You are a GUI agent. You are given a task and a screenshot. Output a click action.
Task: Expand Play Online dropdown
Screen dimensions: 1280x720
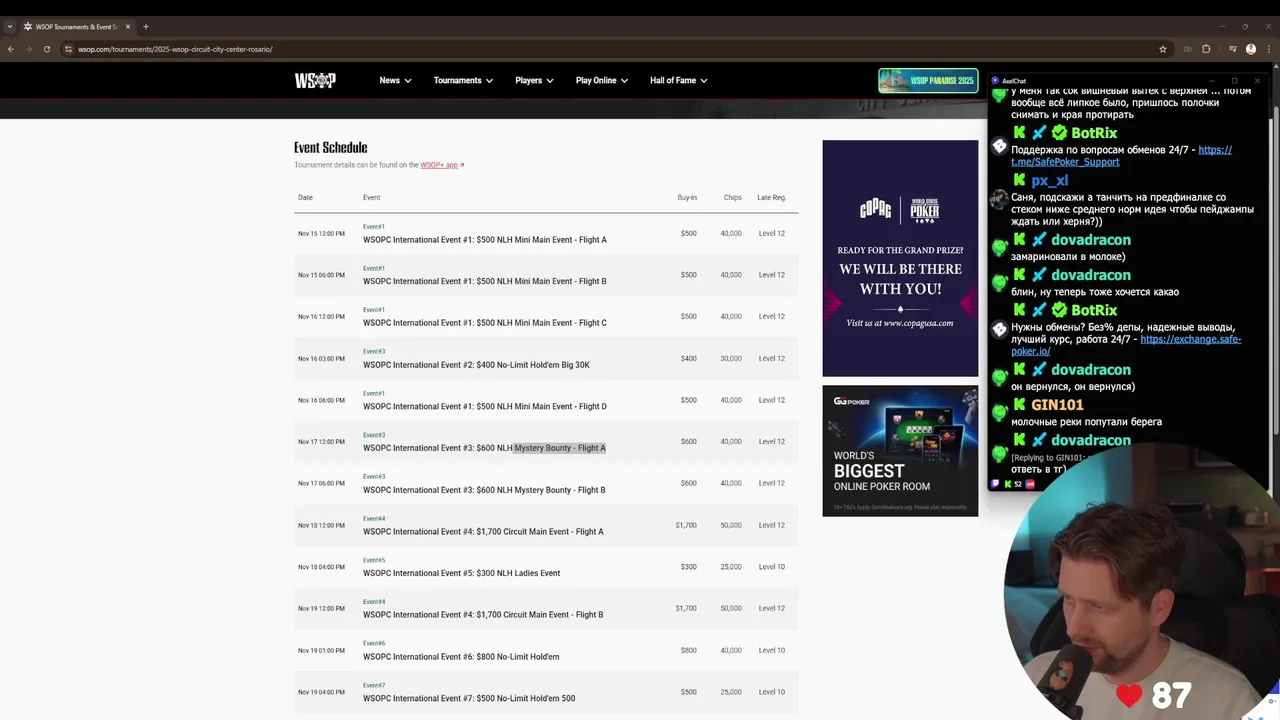(x=602, y=81)
